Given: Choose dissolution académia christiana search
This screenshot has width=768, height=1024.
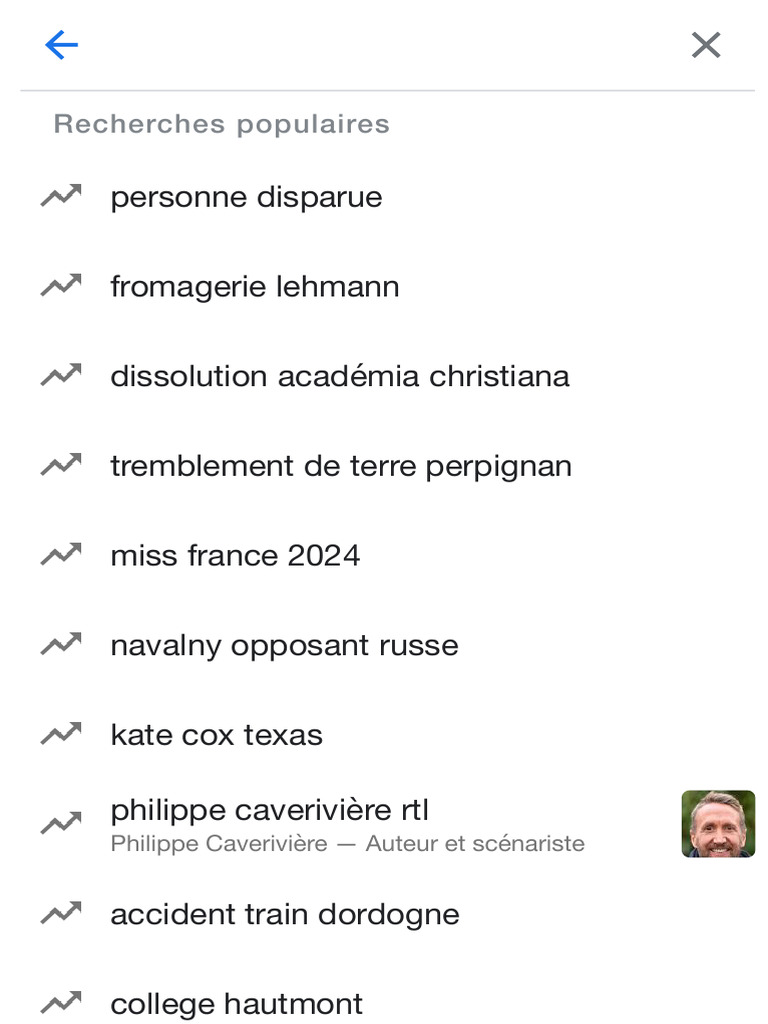Looking at the screenshot, I should tap(384, 376).
